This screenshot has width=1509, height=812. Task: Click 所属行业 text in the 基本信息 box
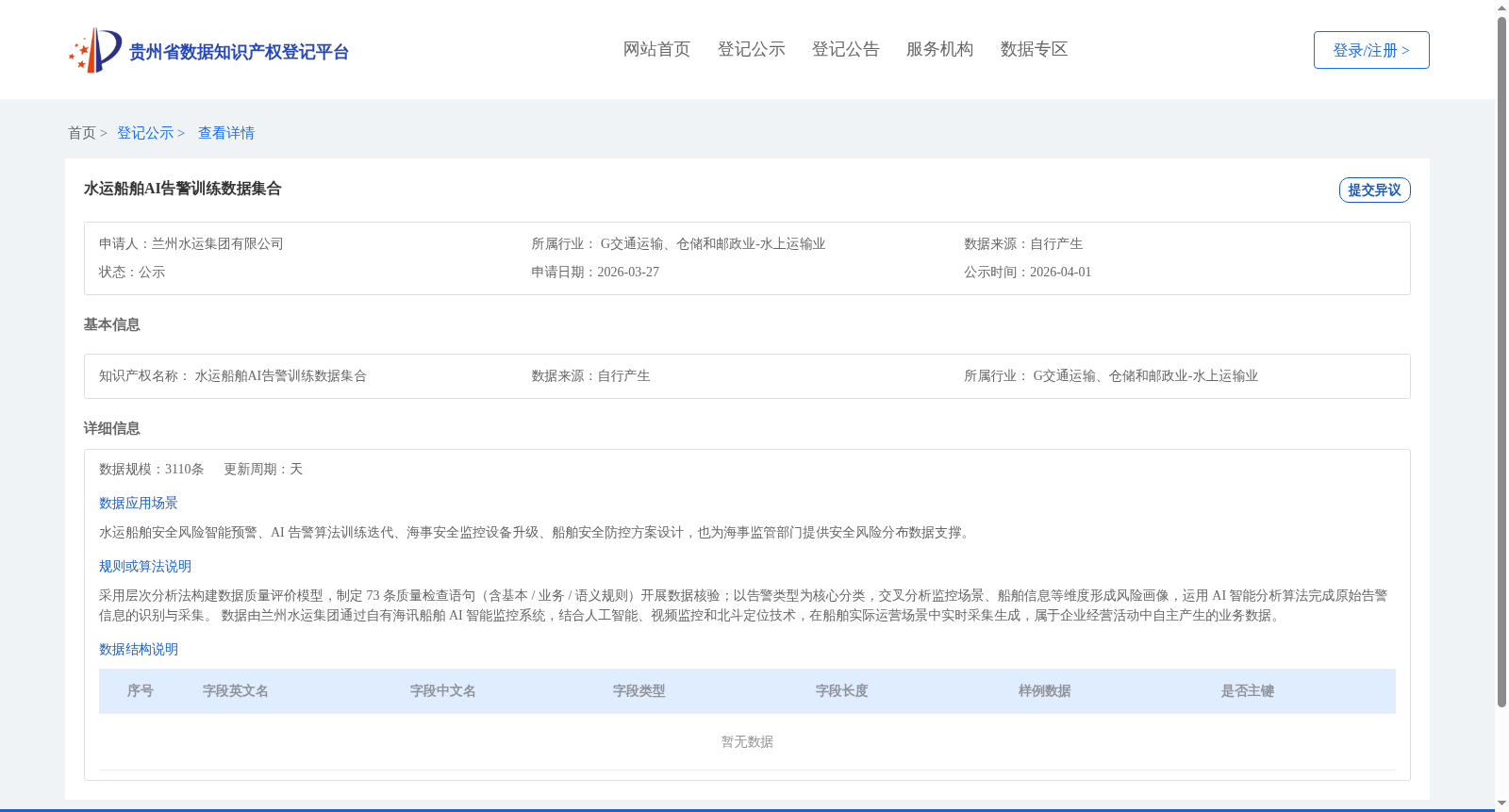click(x=1111, y=375)
